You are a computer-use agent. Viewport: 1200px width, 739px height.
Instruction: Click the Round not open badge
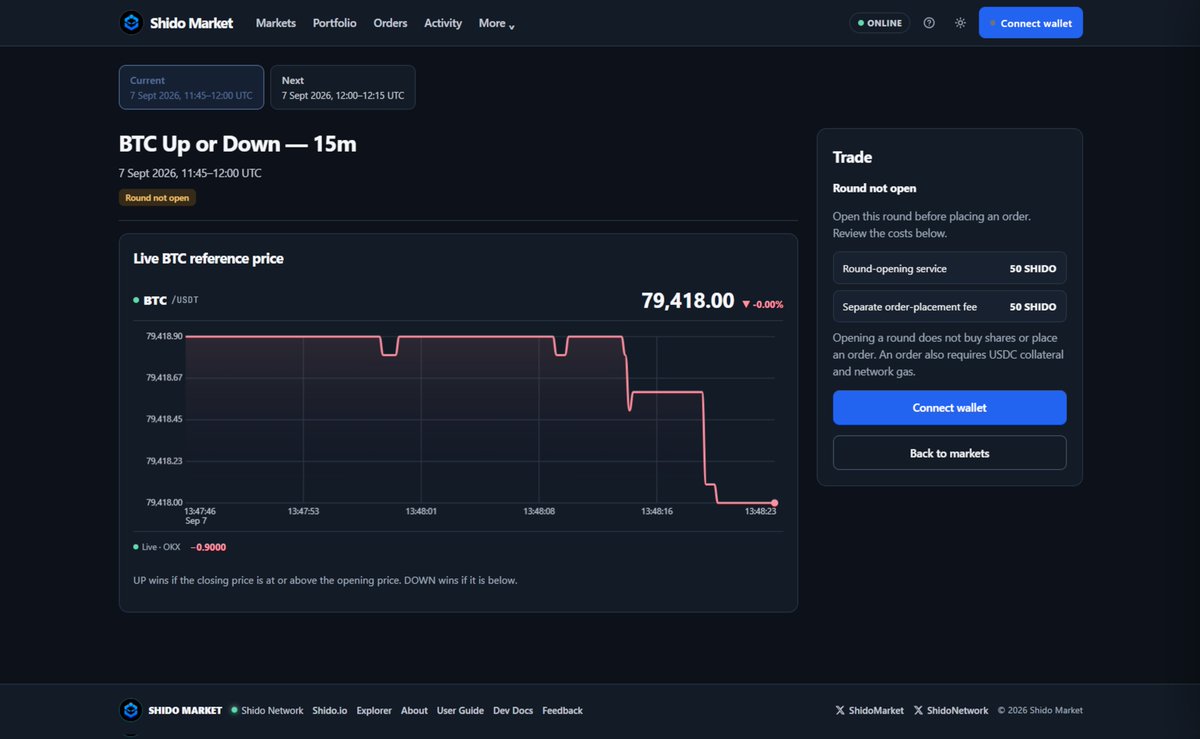point(157,198)
